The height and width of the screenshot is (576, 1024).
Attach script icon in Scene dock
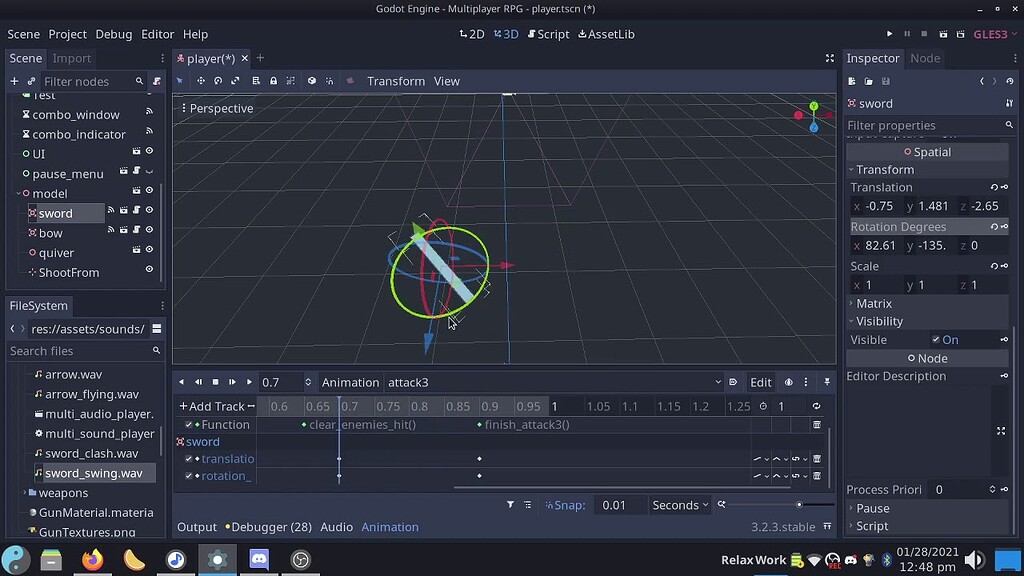(x=157, y=81)
